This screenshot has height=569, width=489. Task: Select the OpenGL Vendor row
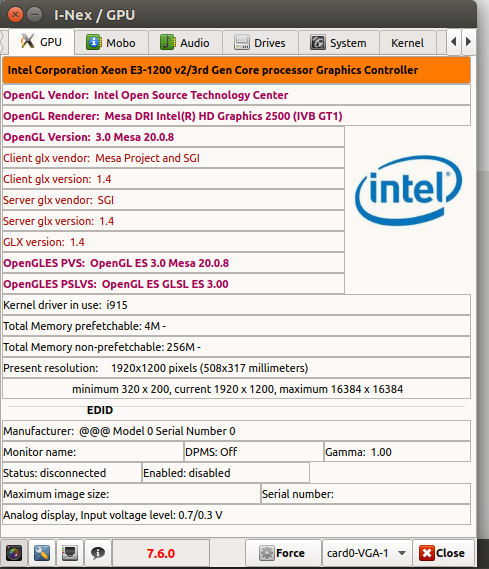pyautogui.click(x=237, y=95)
